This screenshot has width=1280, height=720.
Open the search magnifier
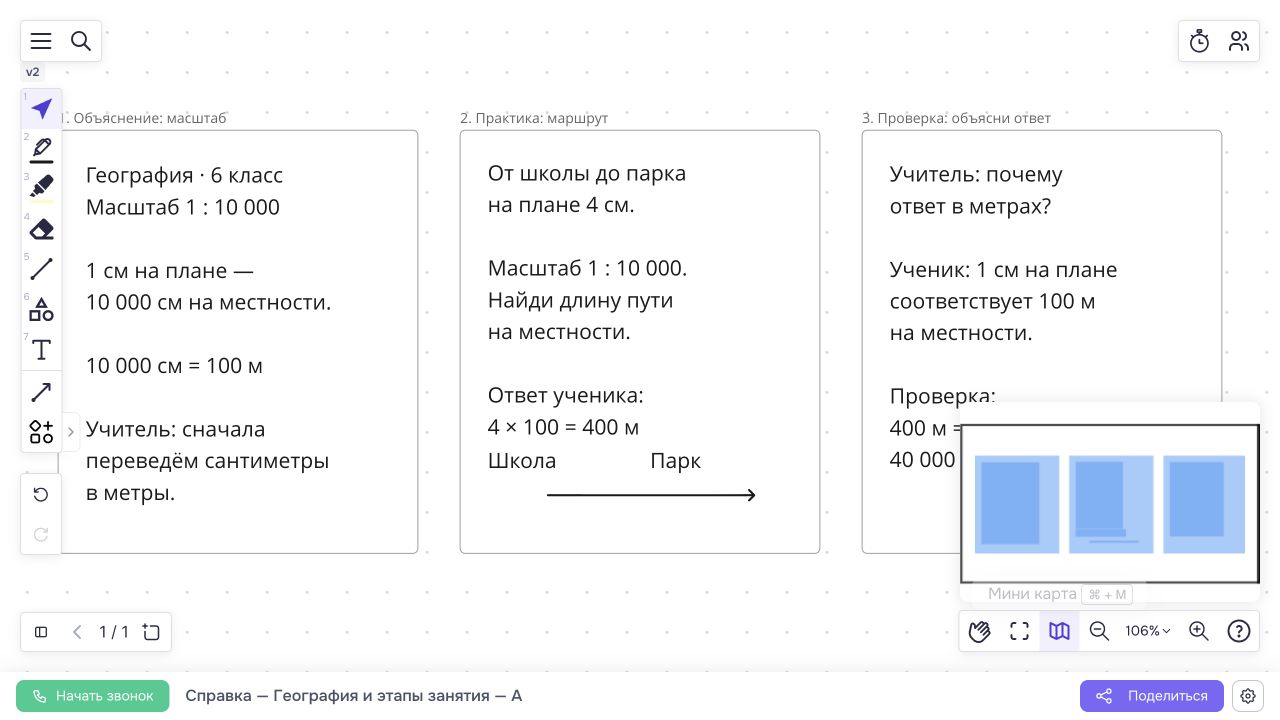81,41
